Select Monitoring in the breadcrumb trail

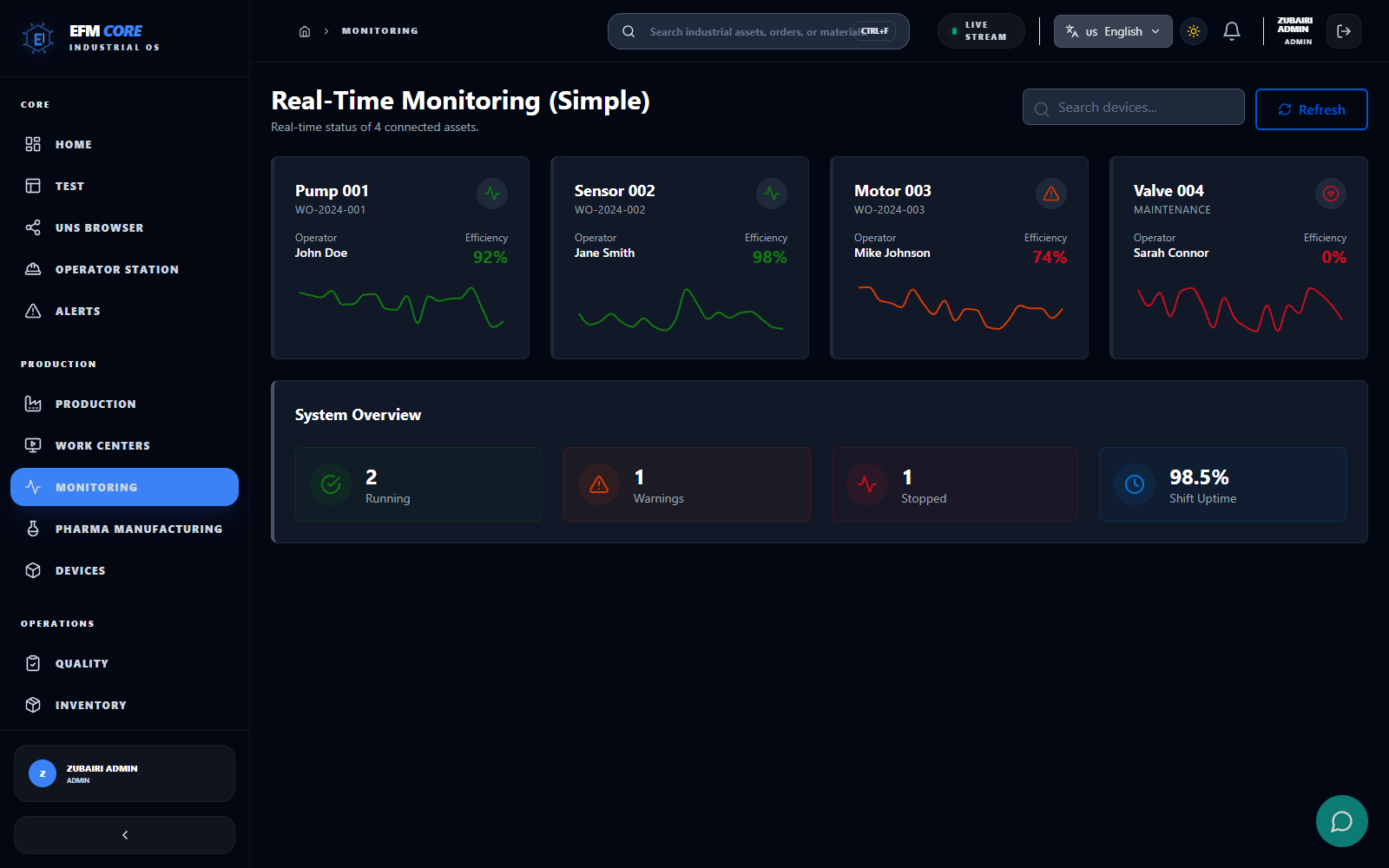pos(379,30)
